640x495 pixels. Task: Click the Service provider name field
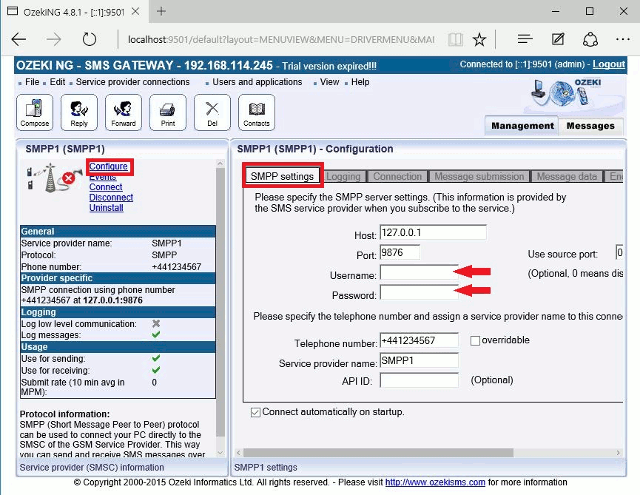pyautogui.click(x=419, y=360)
